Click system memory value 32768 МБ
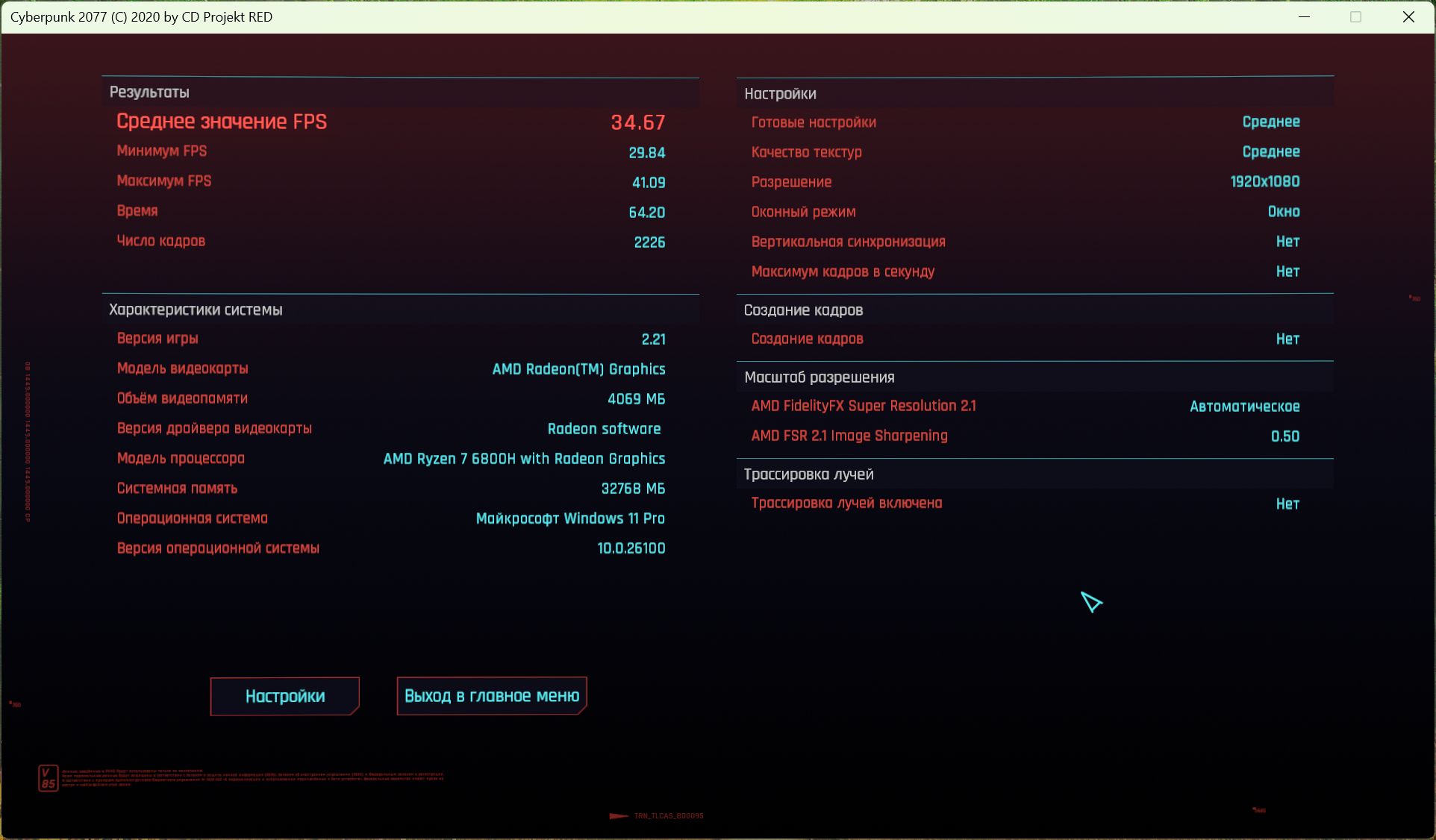This screenshot has height=840, width=1436. (x=633, y=489)
